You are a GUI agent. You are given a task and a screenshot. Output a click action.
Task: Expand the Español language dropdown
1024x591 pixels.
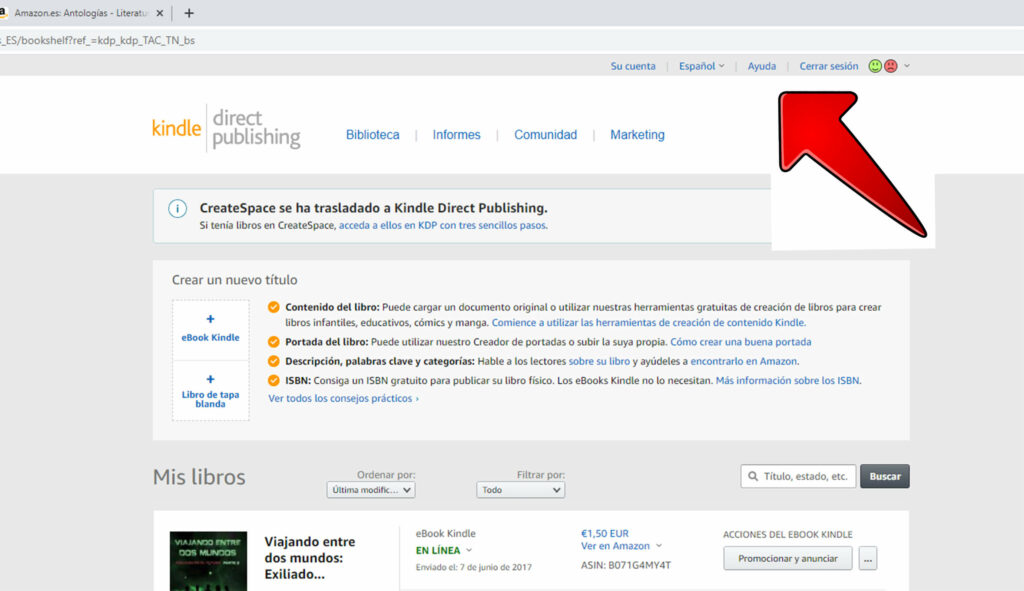click(x=701, y=66)
